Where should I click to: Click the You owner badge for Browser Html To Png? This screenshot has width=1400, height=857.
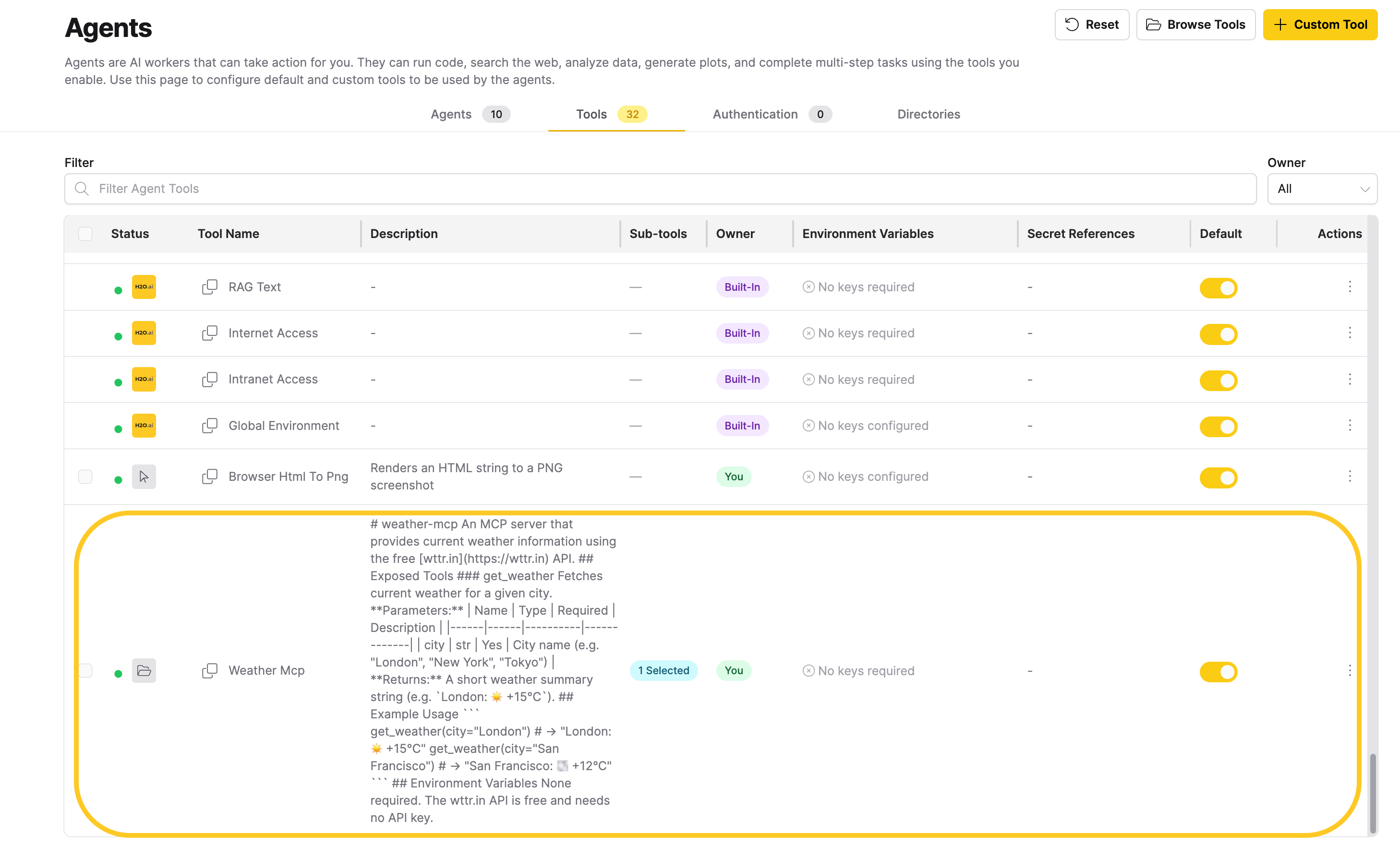[734, 476]
